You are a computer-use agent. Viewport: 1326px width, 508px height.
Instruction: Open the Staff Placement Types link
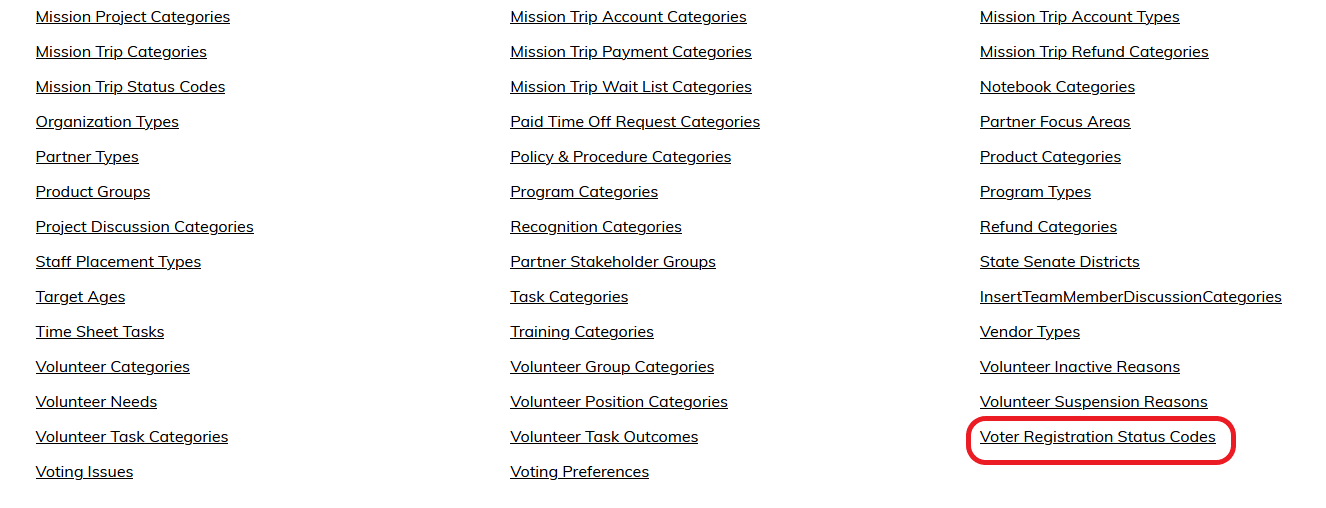pos(118,262)
